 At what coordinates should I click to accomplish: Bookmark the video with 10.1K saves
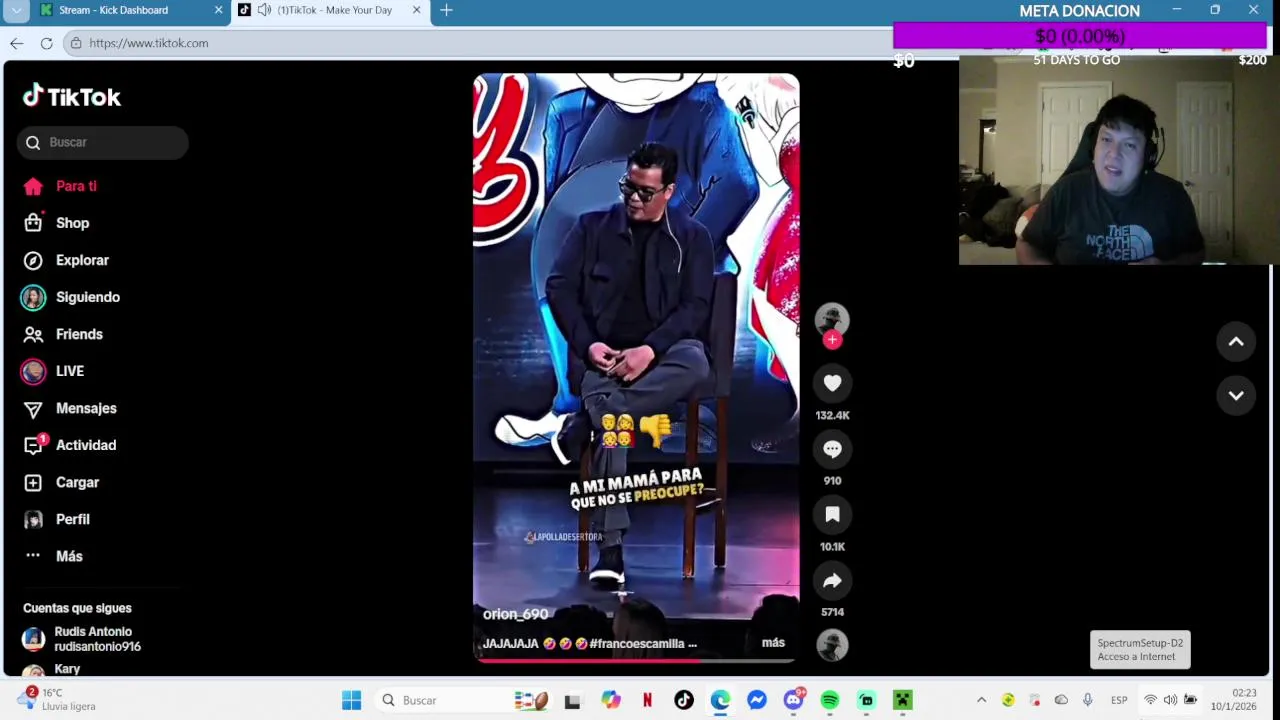[x=832, y=515]
